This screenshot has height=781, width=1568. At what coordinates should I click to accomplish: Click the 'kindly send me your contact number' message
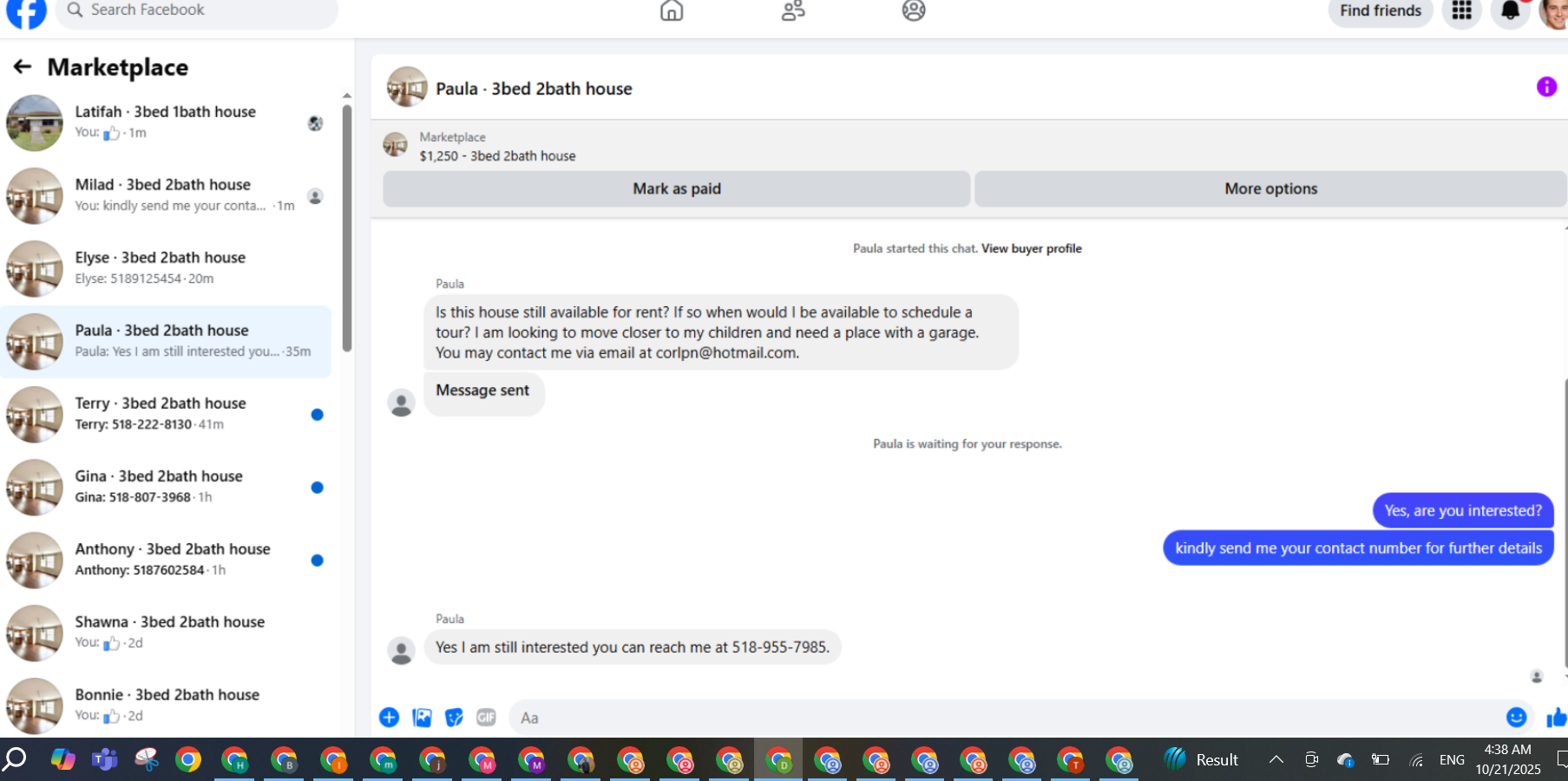point(1358,548)
